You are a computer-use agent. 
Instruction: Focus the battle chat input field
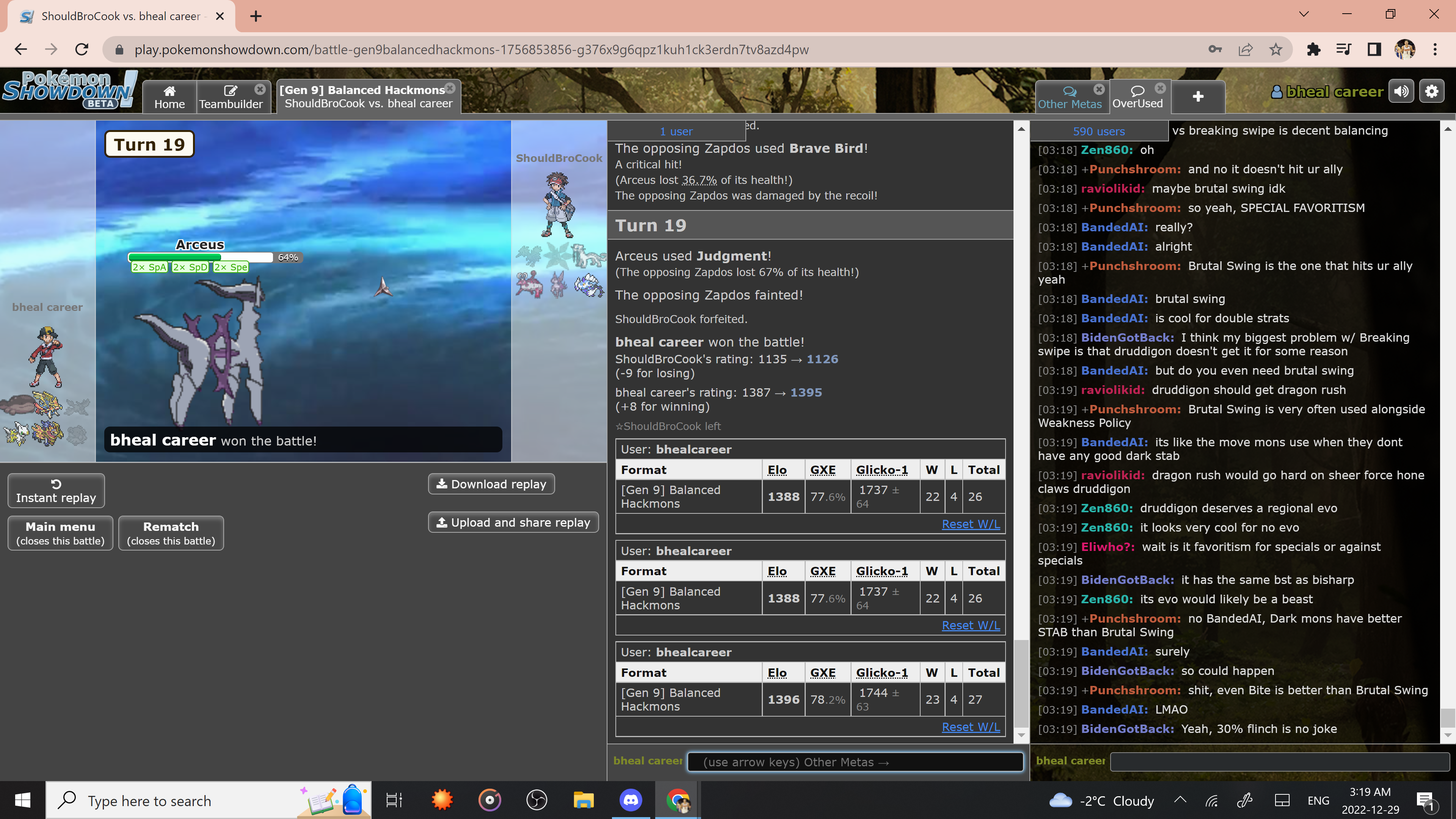[855, 762]
